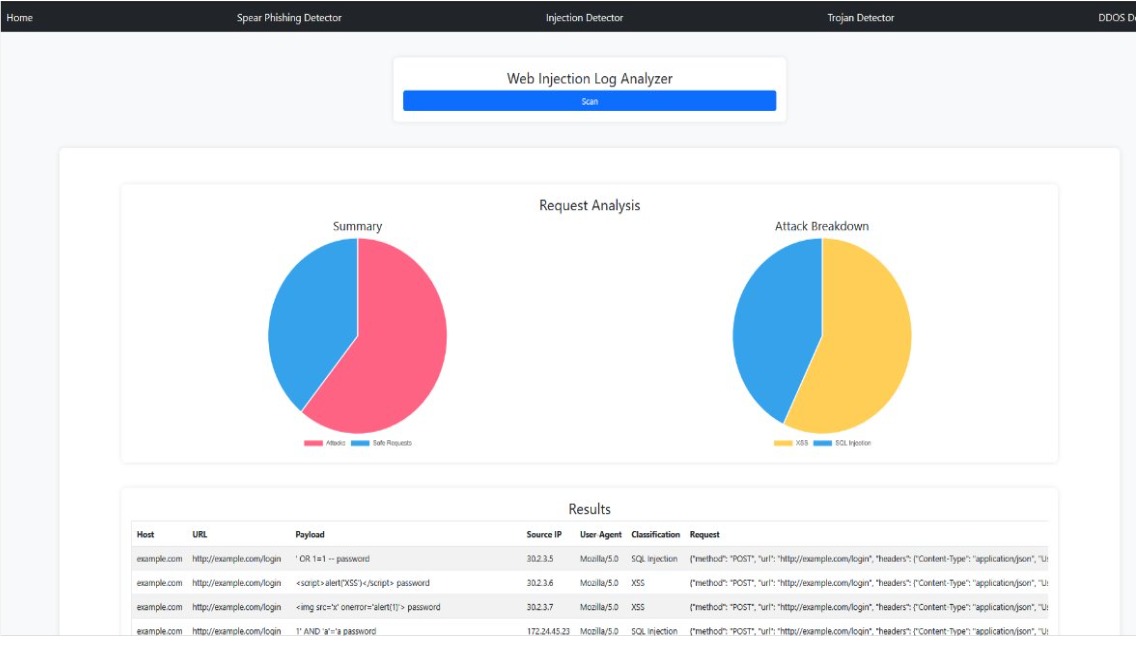Toggle the Safe Requests legend entry
The width and height of the screenshot is (1136, 650).
(x=381, y=443)
